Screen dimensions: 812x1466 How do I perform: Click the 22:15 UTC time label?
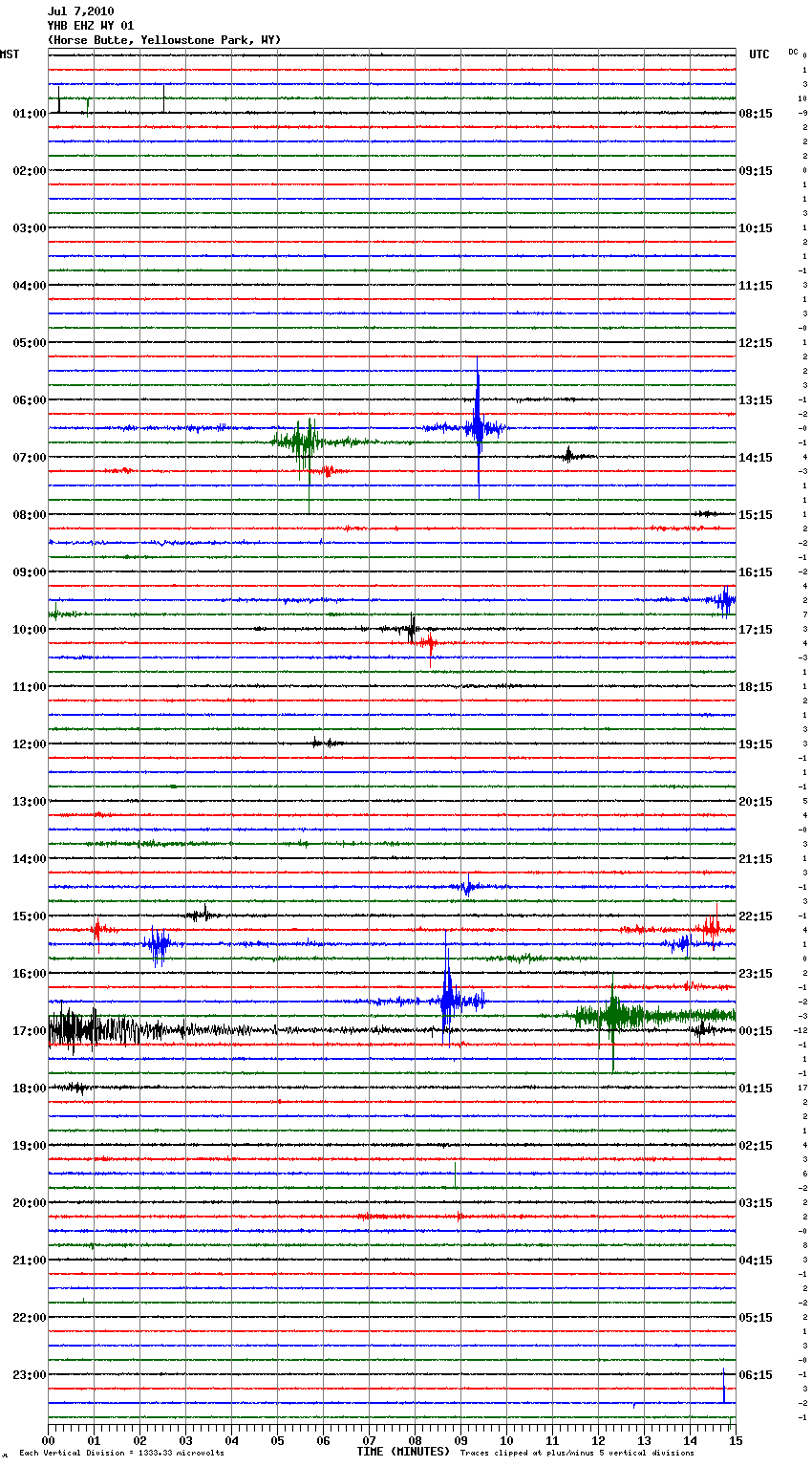756,916
